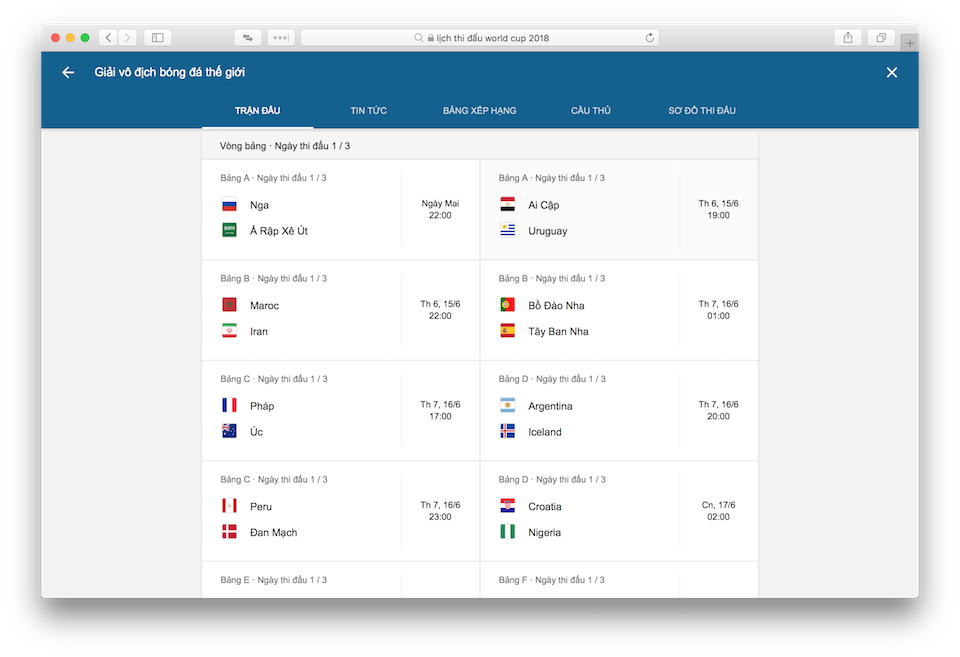Click the Giải vô địch bóng đá thế giới title
The image size is (960, 657).
[x=170, y=72]
